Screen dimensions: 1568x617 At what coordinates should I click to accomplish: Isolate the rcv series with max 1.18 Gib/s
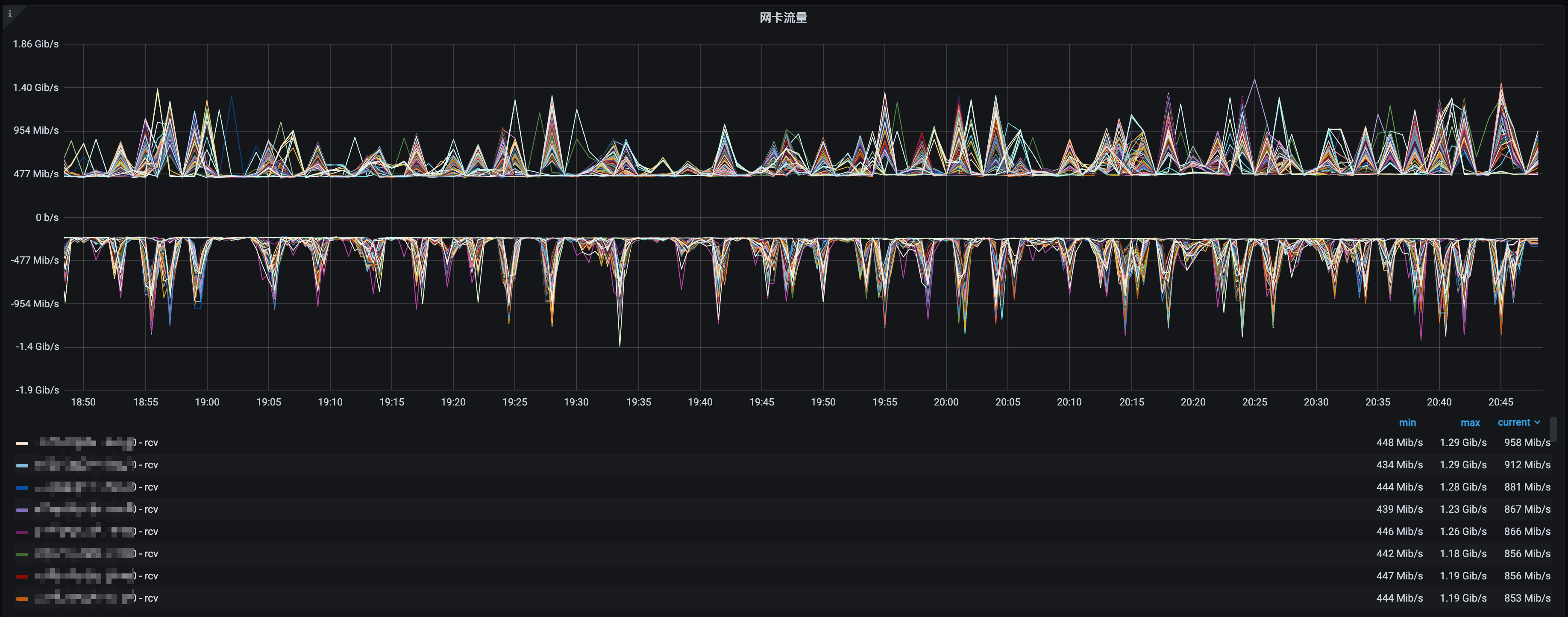pos(96,554)
